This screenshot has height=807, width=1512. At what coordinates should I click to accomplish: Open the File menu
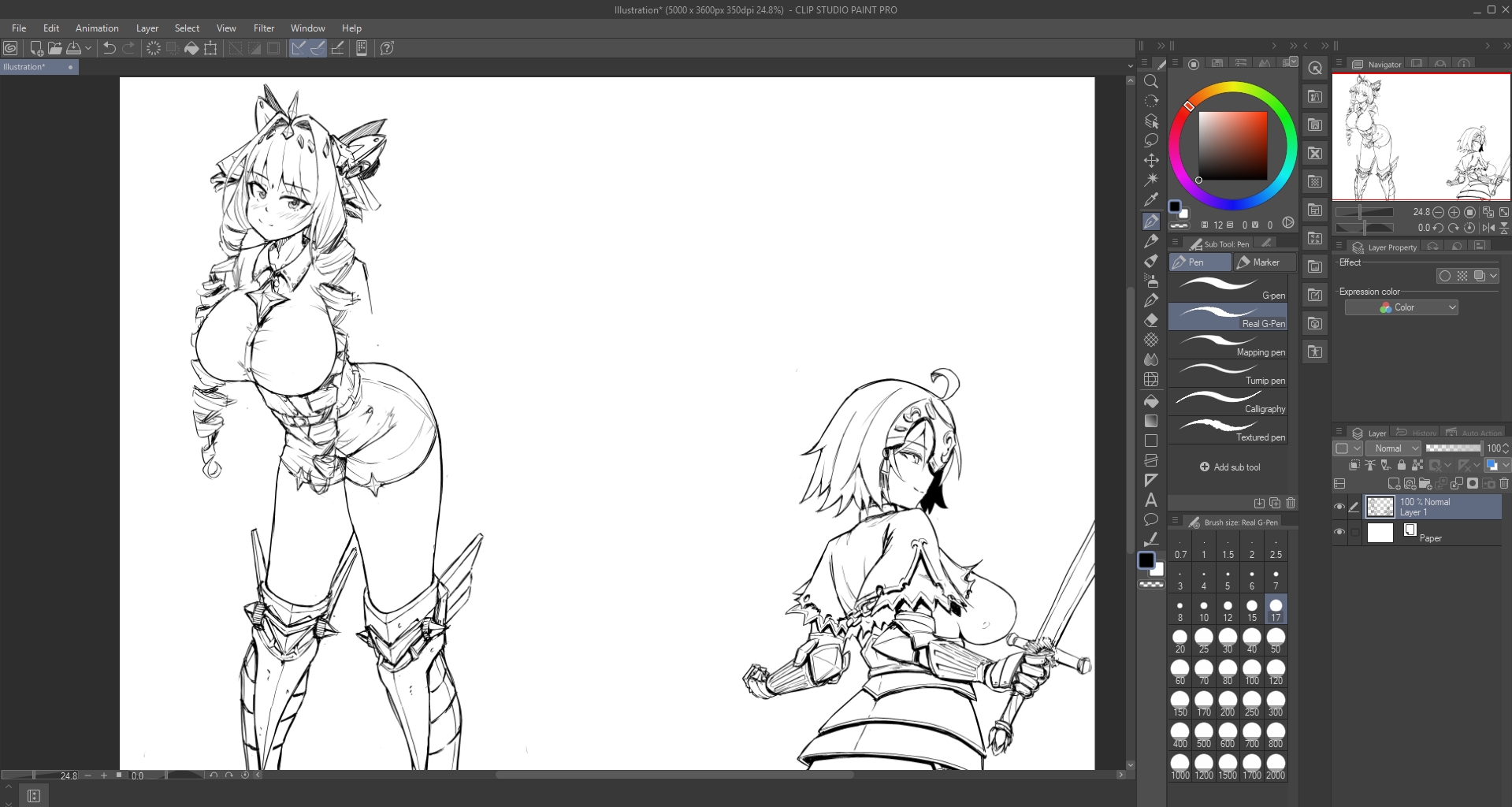pos(19,28)
